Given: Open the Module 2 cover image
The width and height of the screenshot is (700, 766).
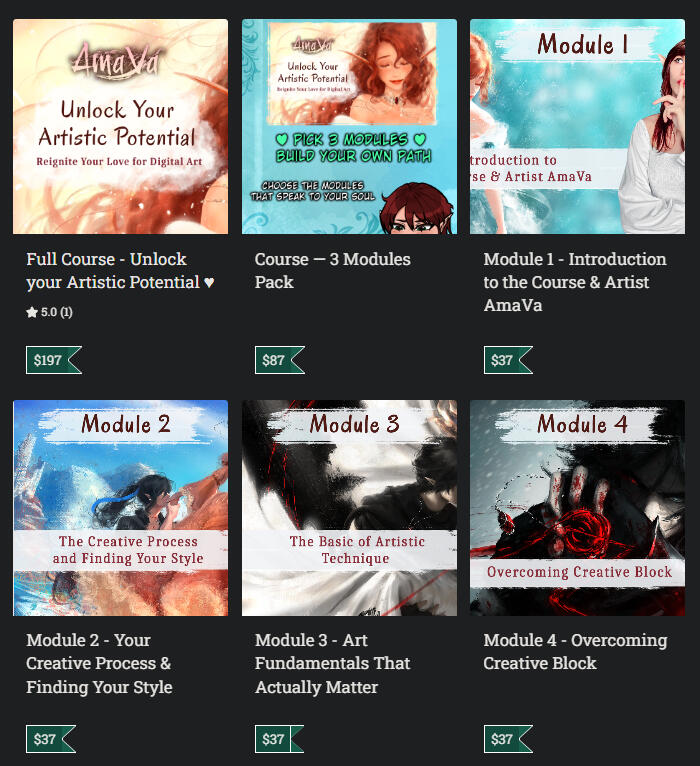Looking at the screenshot, I should tap(120, 508).
